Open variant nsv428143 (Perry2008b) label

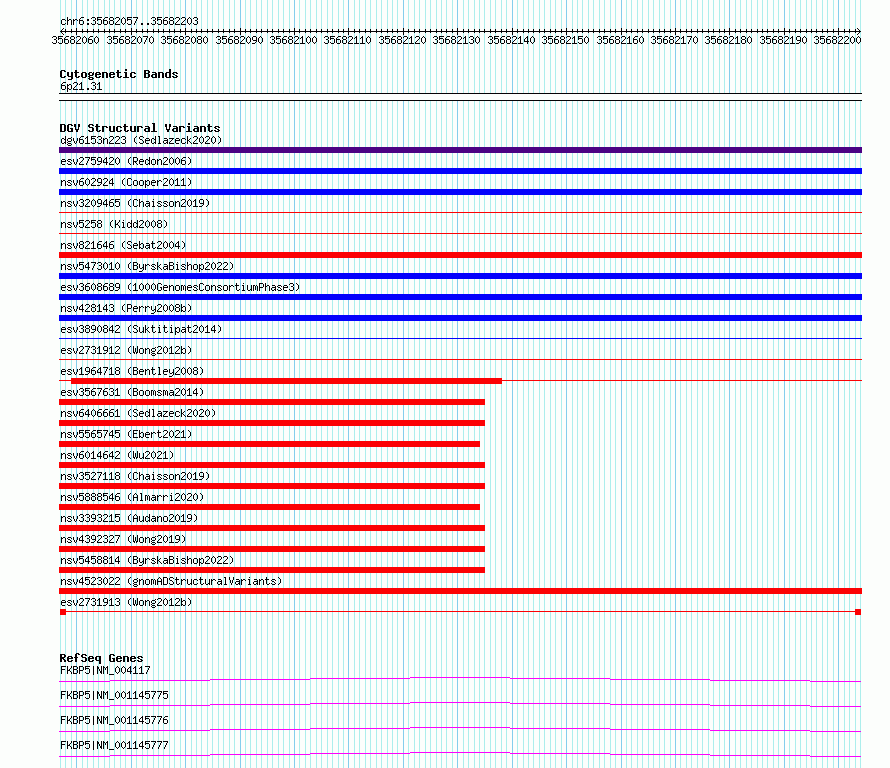tap(126, 308)
